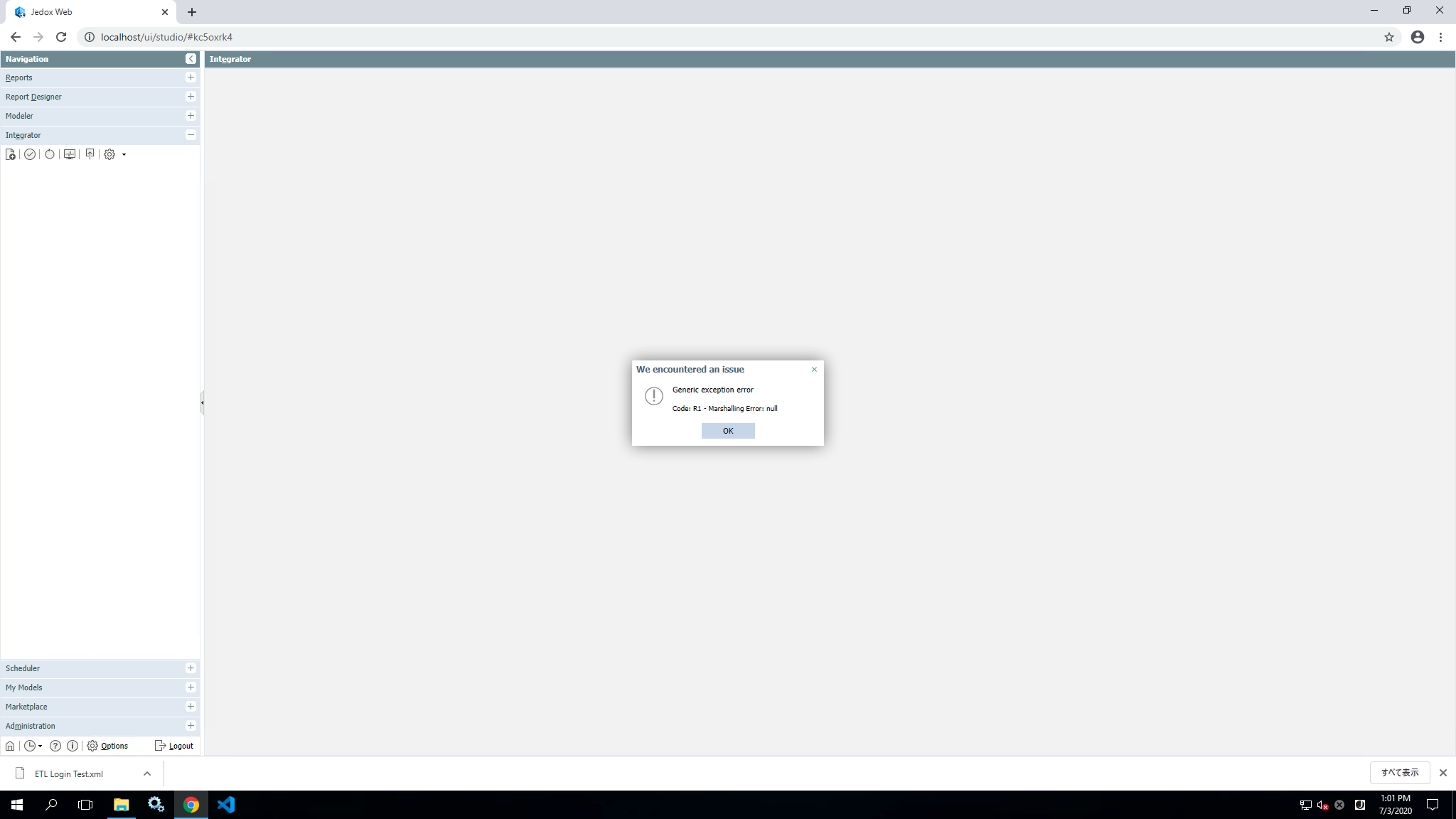Open the Administration section in Navigation
This screenshot has height=819, width=1456.
191,726
